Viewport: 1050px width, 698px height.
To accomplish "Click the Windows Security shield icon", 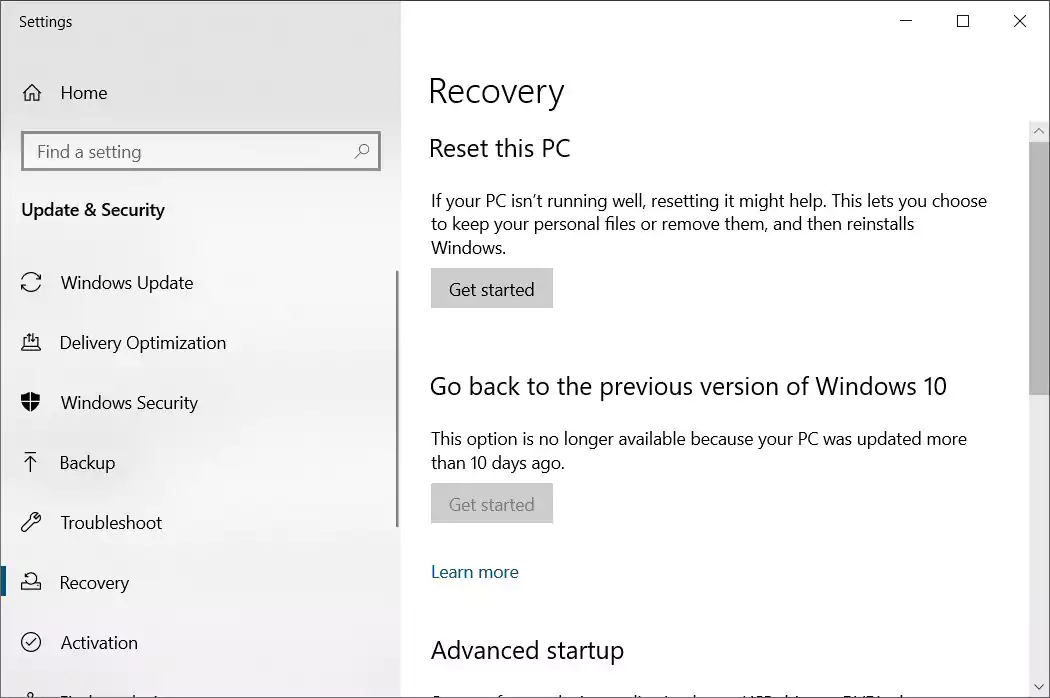I will pyautogui.click(x=31, y=402).
